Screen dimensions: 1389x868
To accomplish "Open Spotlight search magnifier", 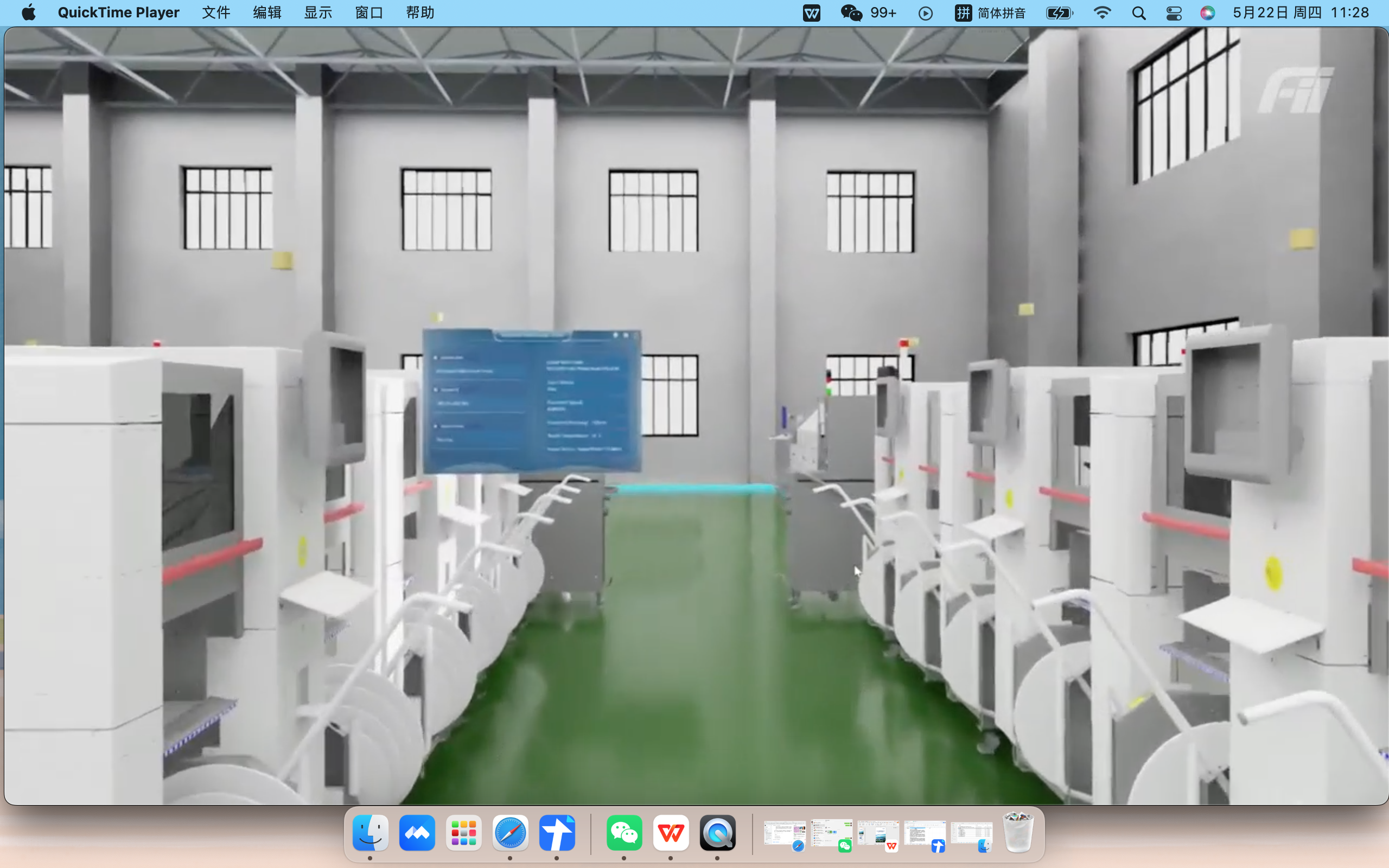I will 1139,12.
